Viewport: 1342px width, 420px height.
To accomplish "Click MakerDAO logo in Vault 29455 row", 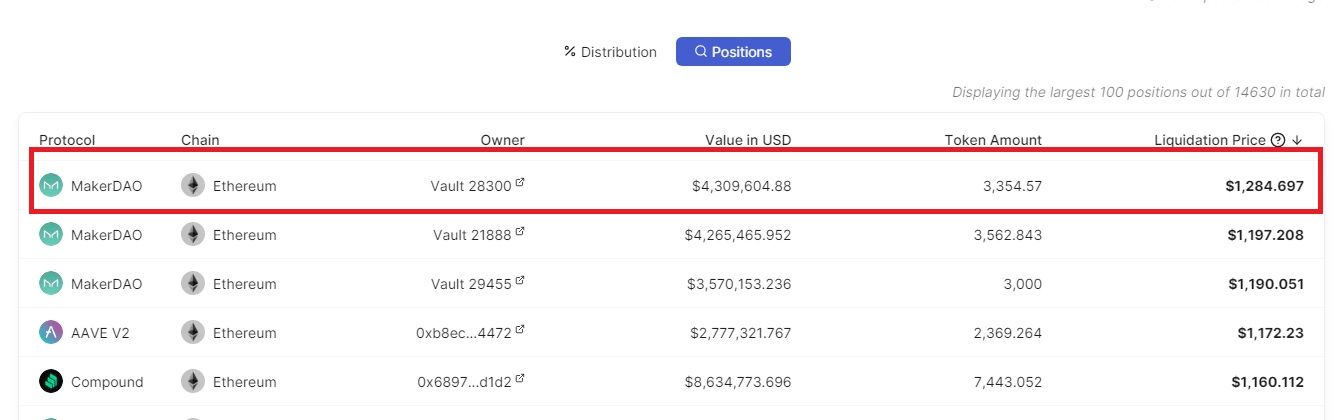I will pyautogui.click(x=51, y=283).
